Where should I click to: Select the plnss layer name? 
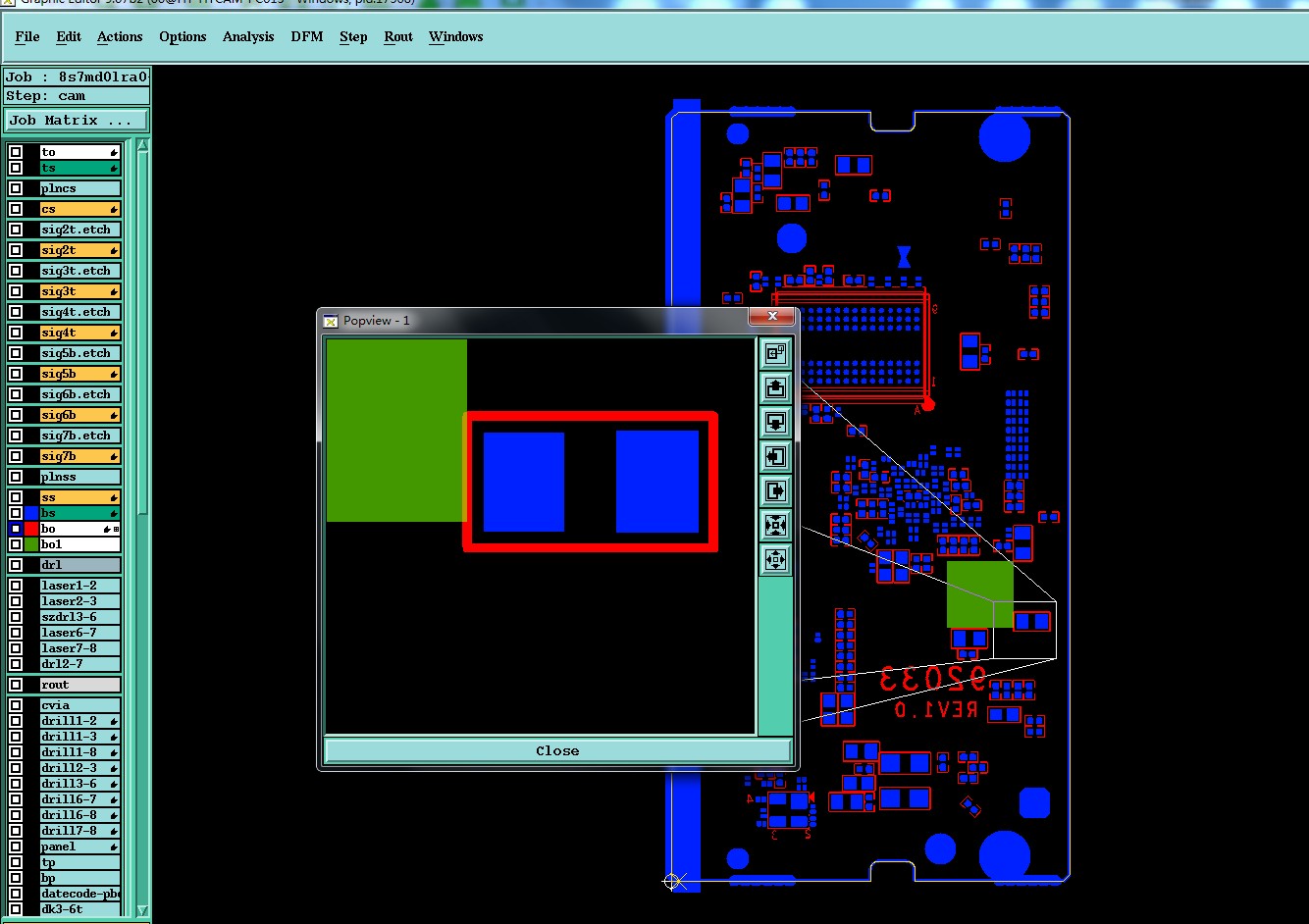point(79,477)
